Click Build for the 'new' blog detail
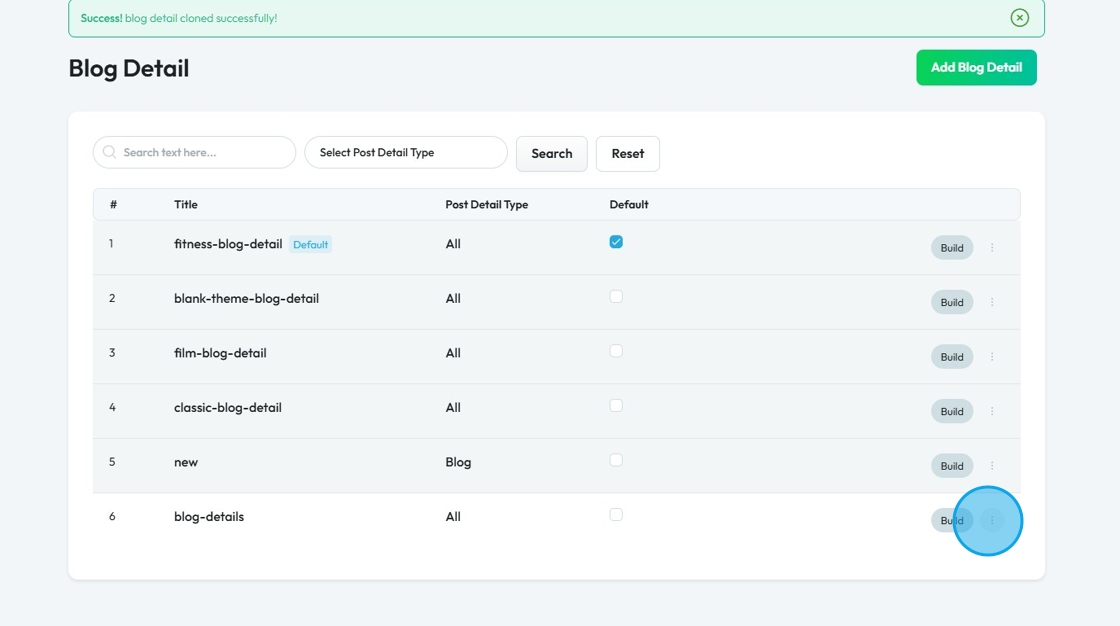The image size is (1120, 626). [951, 466]
